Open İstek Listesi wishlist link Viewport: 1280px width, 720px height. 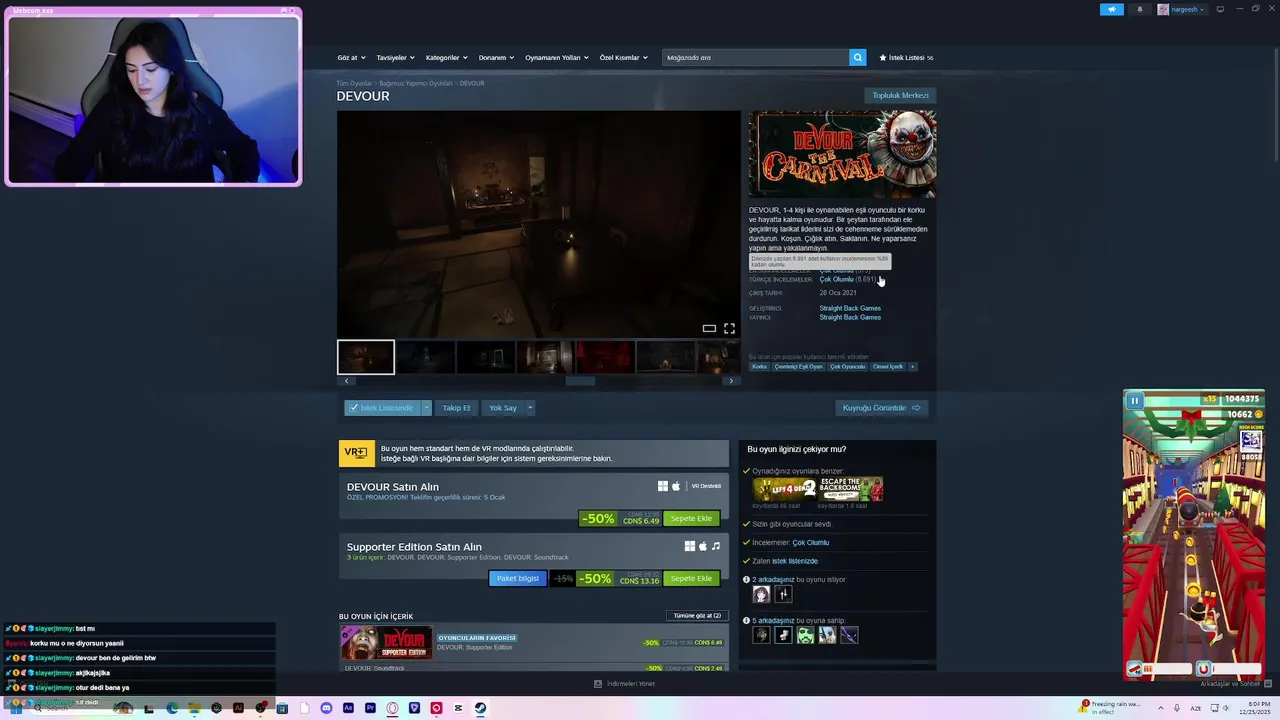coord(906,58)
